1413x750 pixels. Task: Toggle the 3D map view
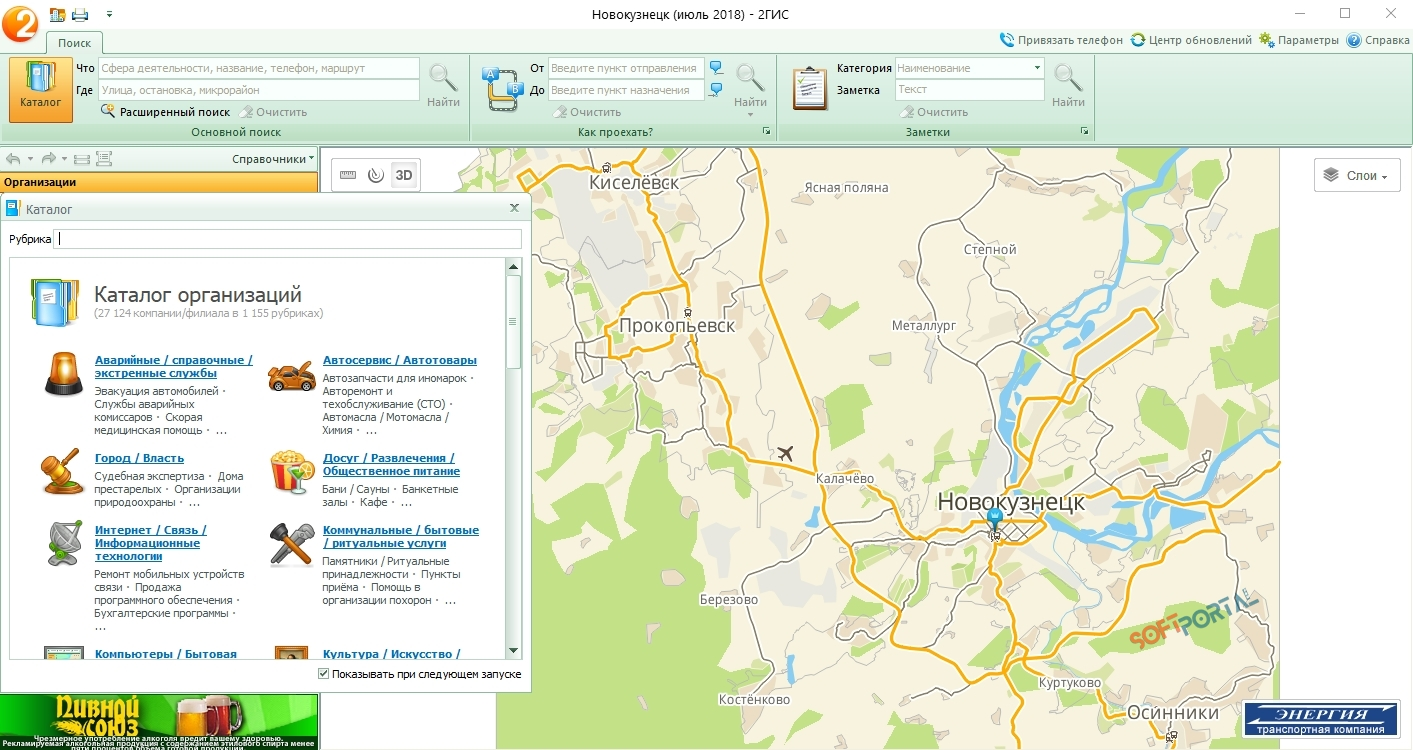coord(404,176)
